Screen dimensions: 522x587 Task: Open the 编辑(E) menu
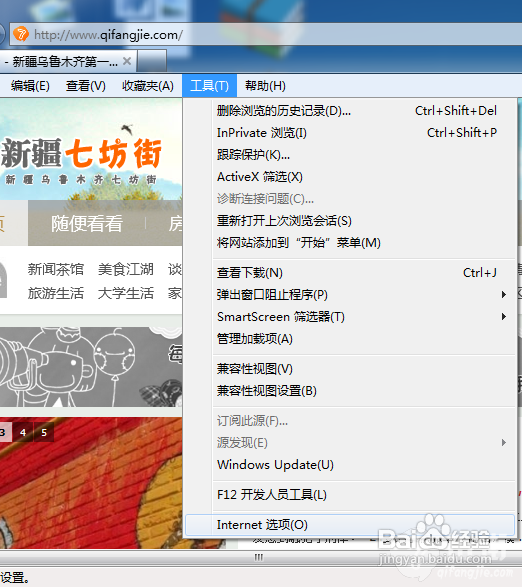click(30, 86)
